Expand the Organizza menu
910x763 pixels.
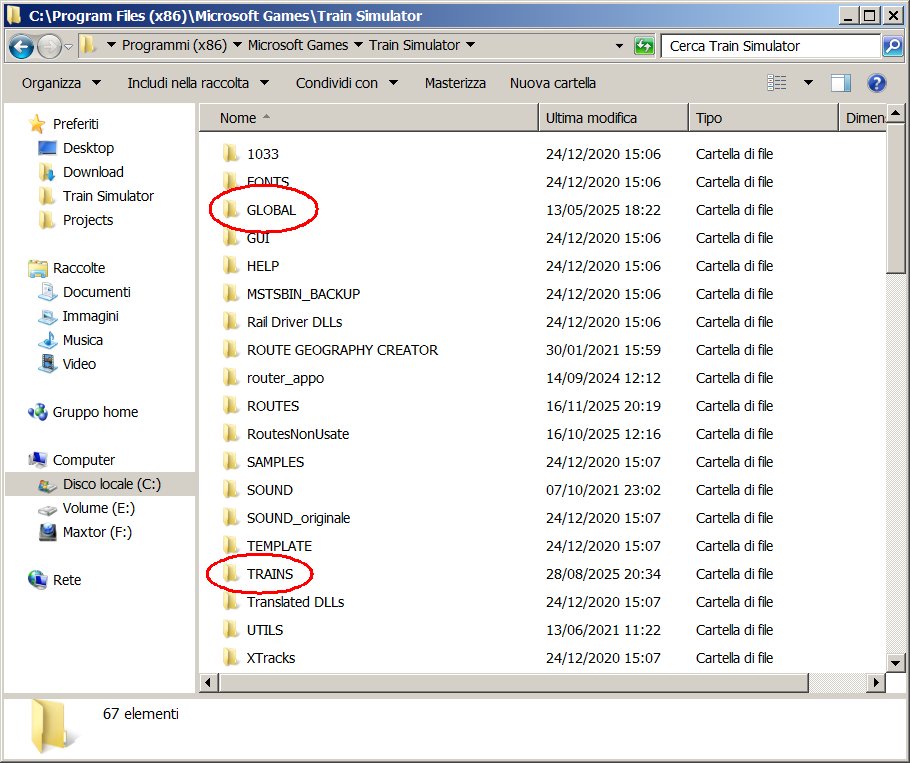tap(61, 83)
